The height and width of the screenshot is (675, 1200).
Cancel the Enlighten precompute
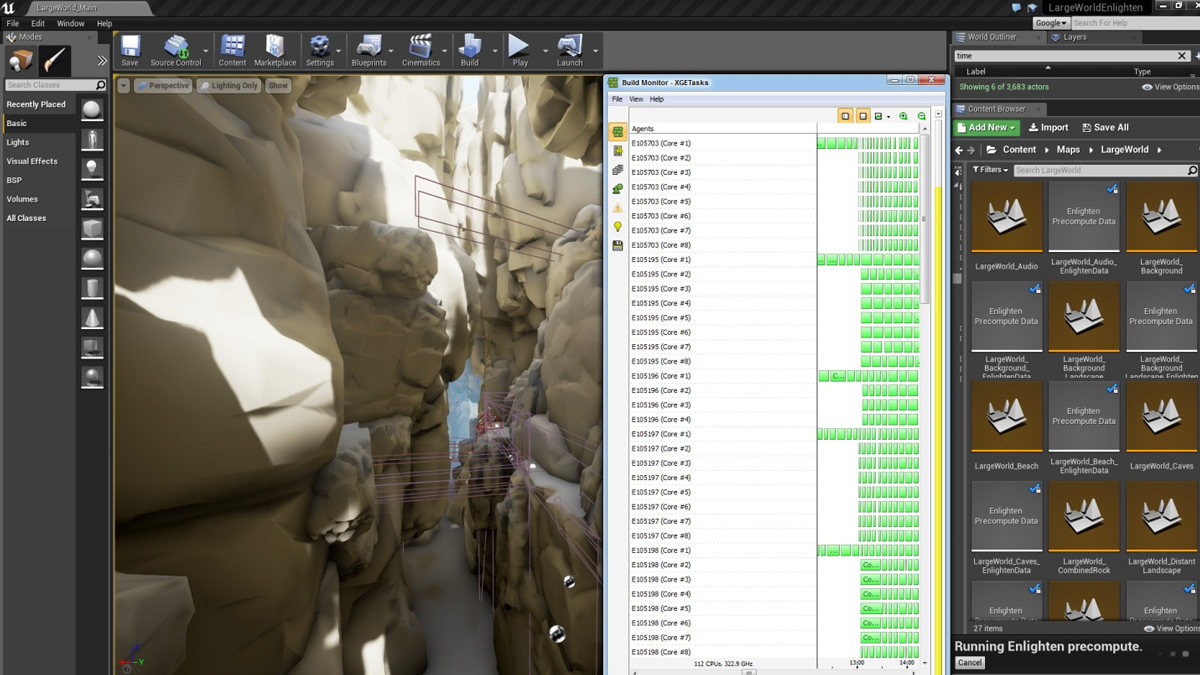click(x=970, y=663)
